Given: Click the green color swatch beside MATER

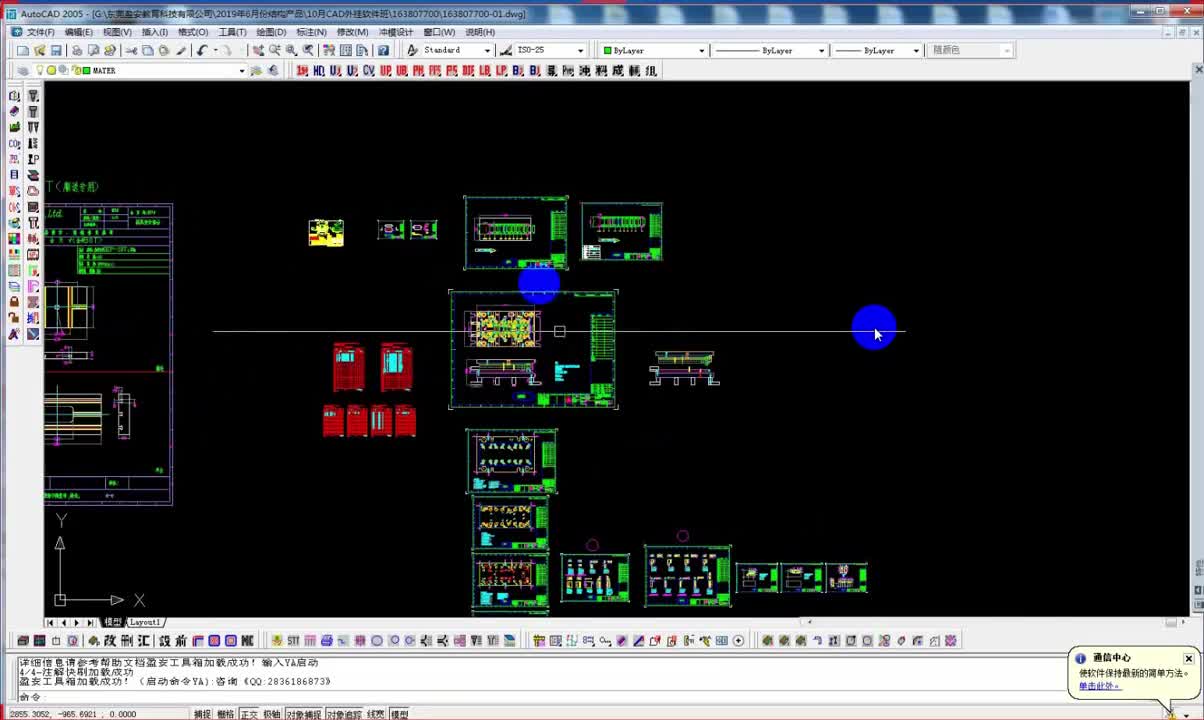Looking at the screenshot, I should click(86, 70).
